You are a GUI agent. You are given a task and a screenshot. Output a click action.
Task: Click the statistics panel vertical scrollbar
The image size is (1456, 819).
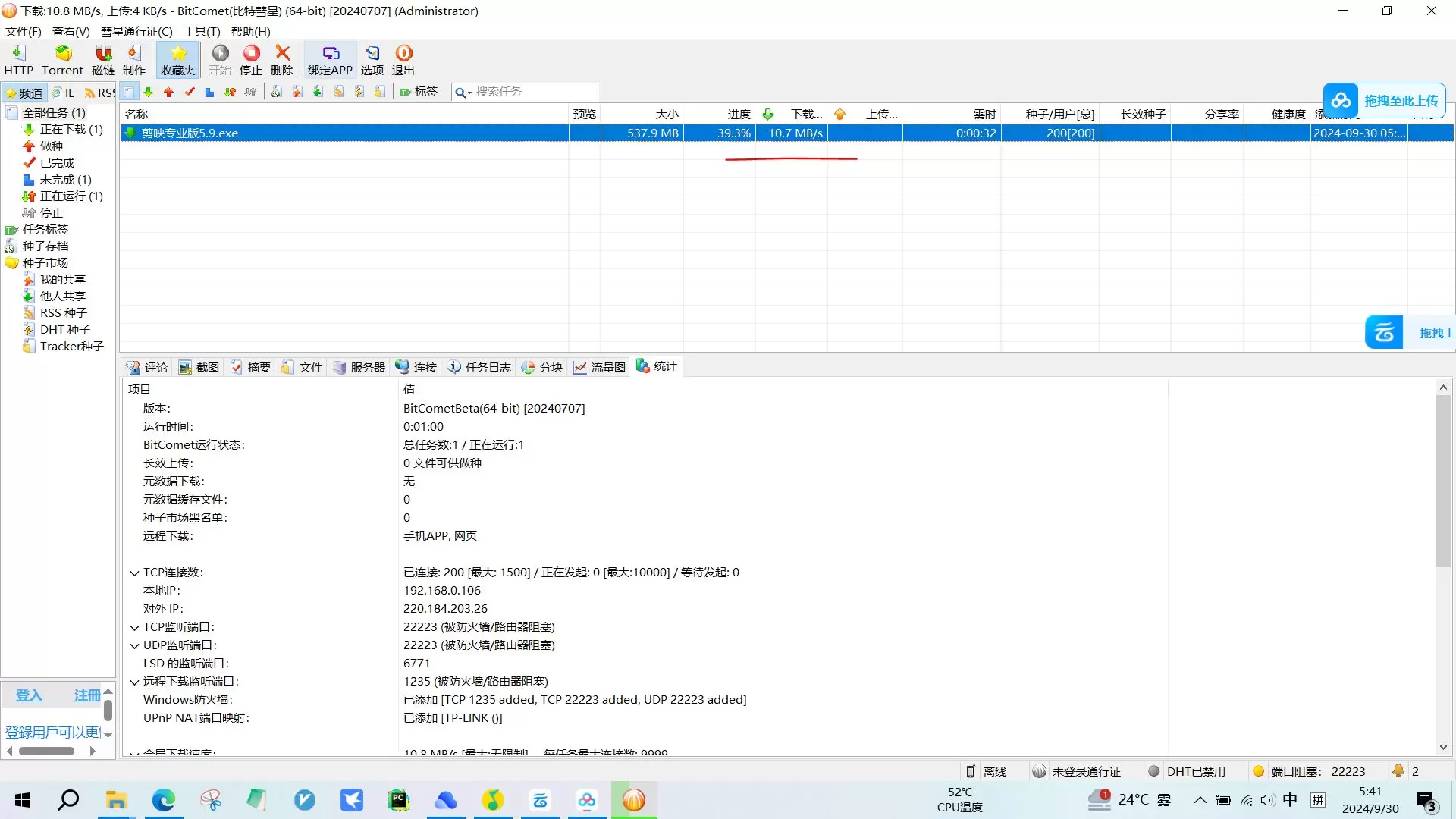[x=1443, y=482]
